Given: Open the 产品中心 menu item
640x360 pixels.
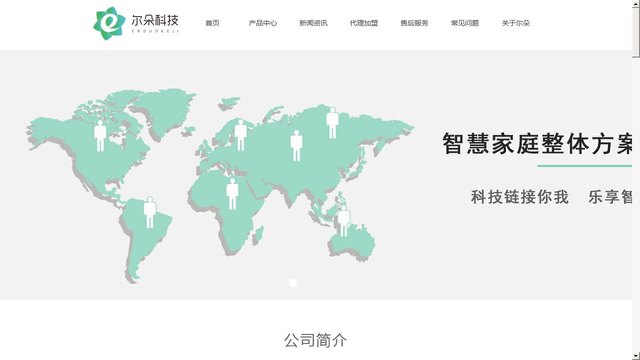Looking at the screenshot, I should pyautogui.click(x=263, y=23).
